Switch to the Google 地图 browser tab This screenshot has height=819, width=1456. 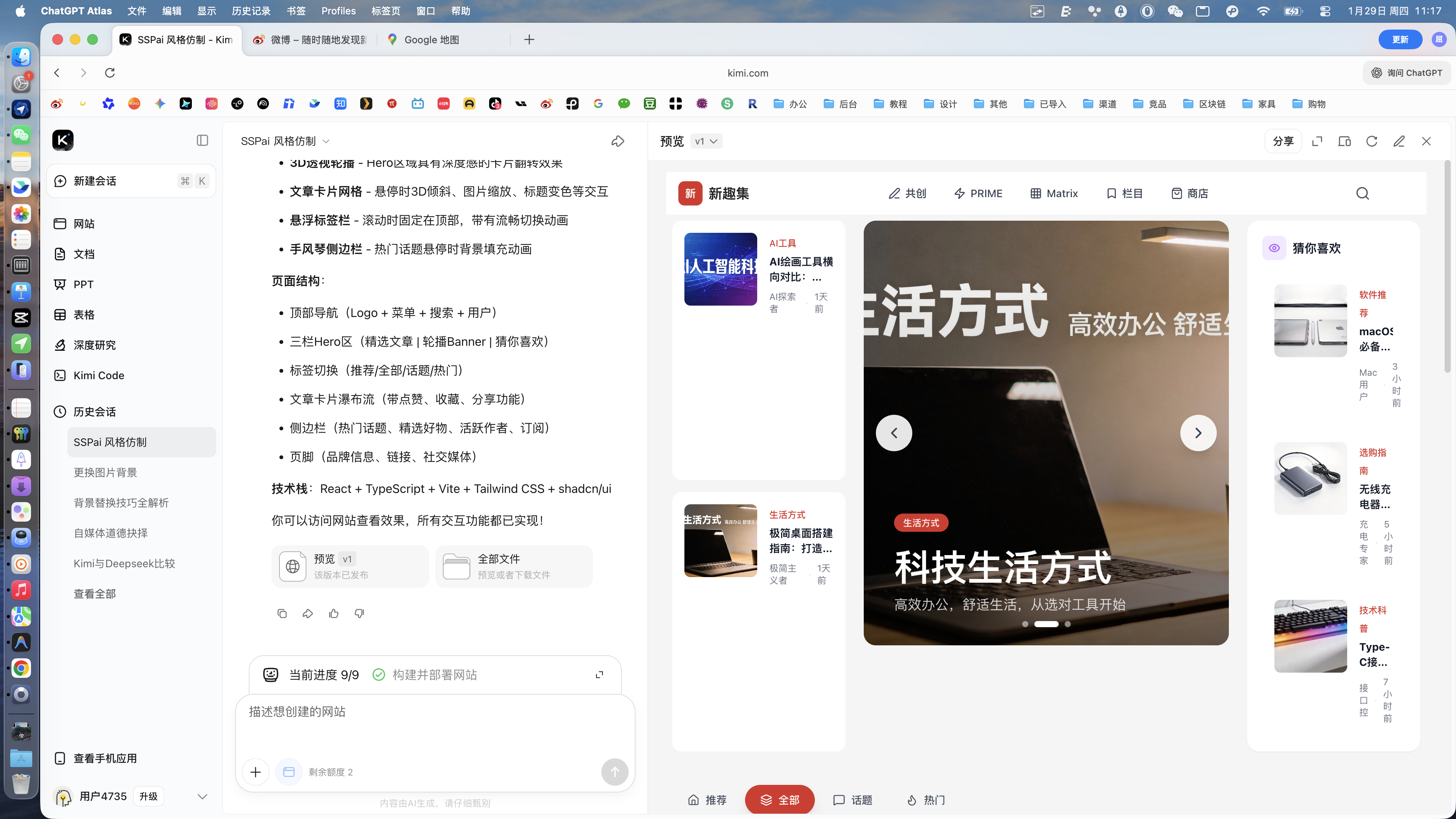click(x=431, y=39)
